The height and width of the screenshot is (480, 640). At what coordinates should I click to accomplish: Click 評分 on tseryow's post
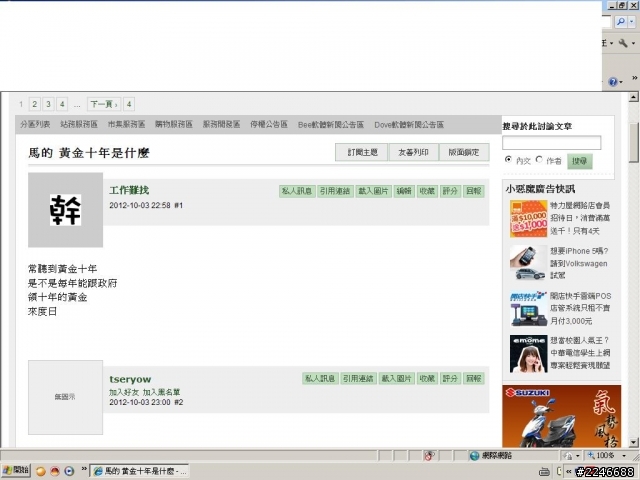pos(450,379)
